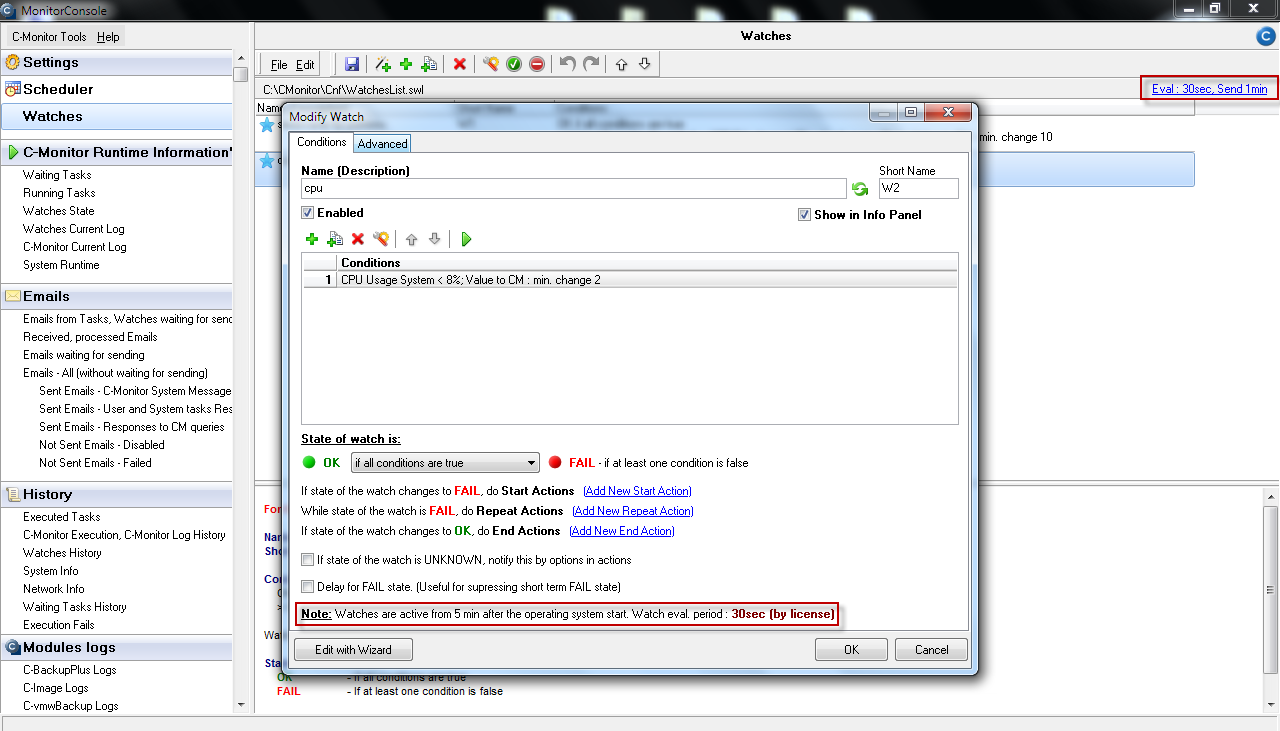Redo the change in the Watches toolbar
This screenshot has width=1280, height=731.
591,64
